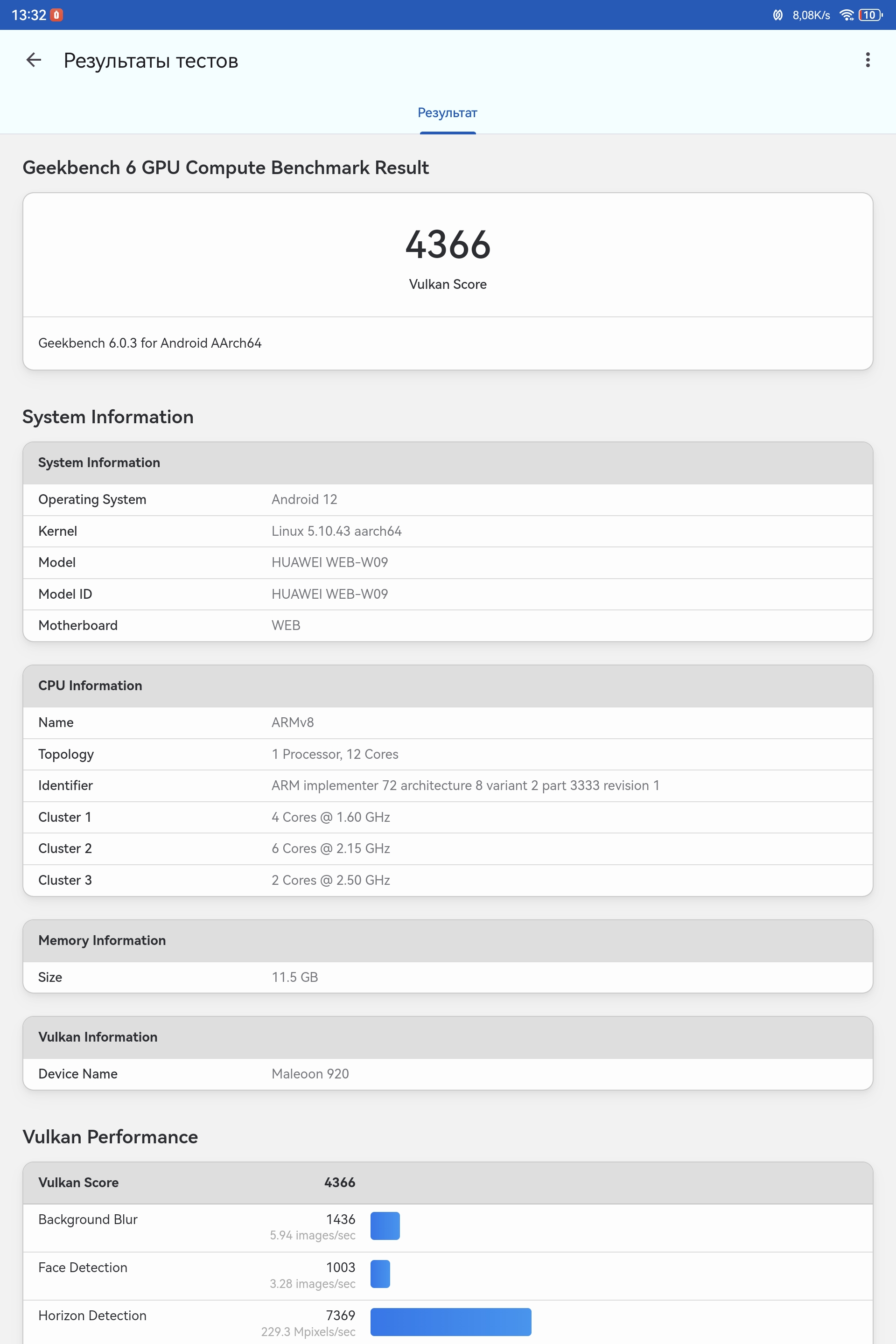Tap the Результаты тестов title
The image size is (896, 1344).
[151, 61]
